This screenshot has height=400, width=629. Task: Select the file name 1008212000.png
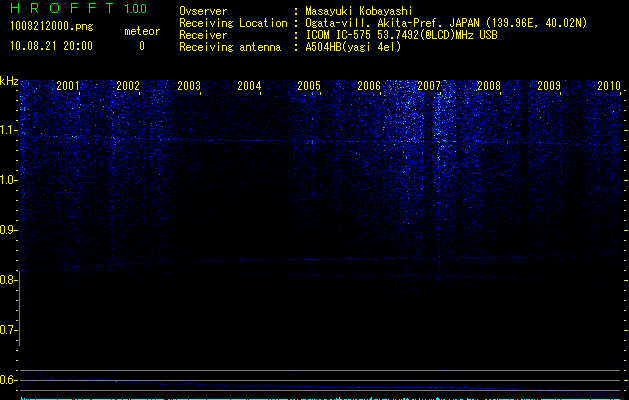(52, 27)
